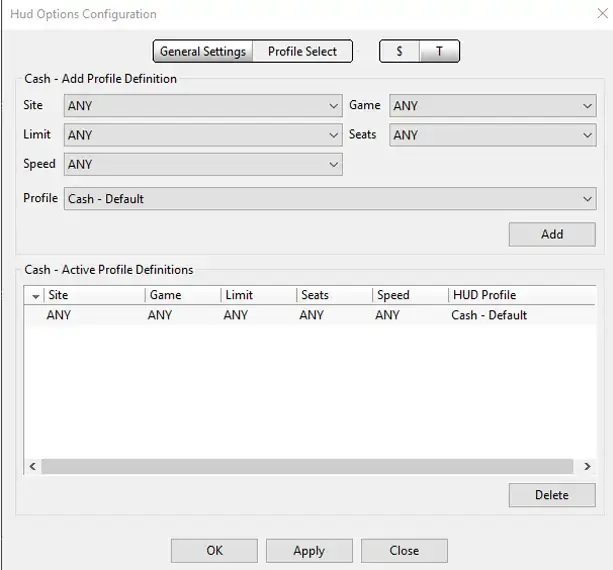613x570 pixels.
Task: Click the sort arrow icon left of the Site header
Action: click(x=36, y=296)
